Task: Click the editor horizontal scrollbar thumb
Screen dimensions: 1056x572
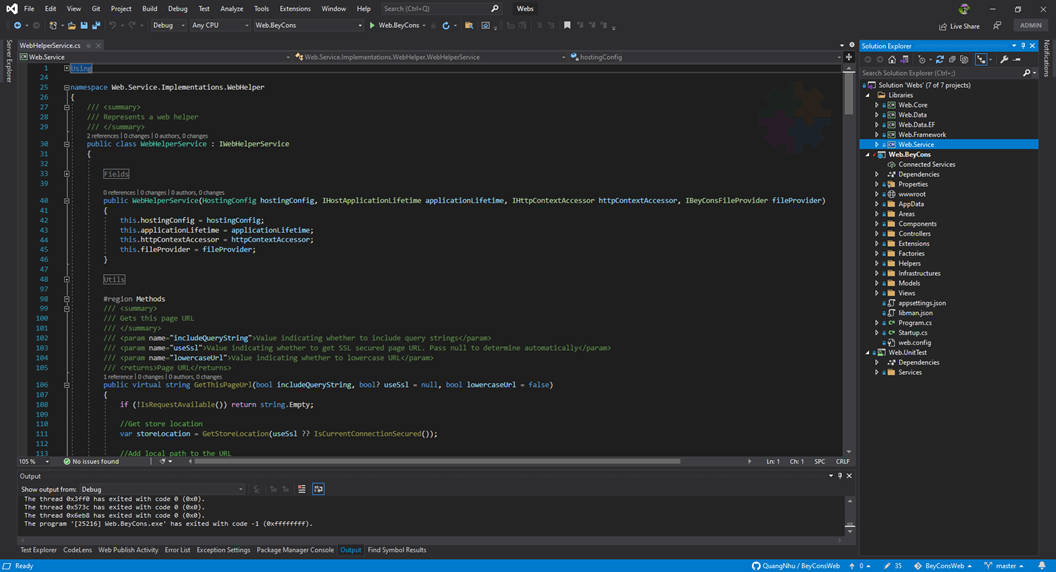Action: 438,462
